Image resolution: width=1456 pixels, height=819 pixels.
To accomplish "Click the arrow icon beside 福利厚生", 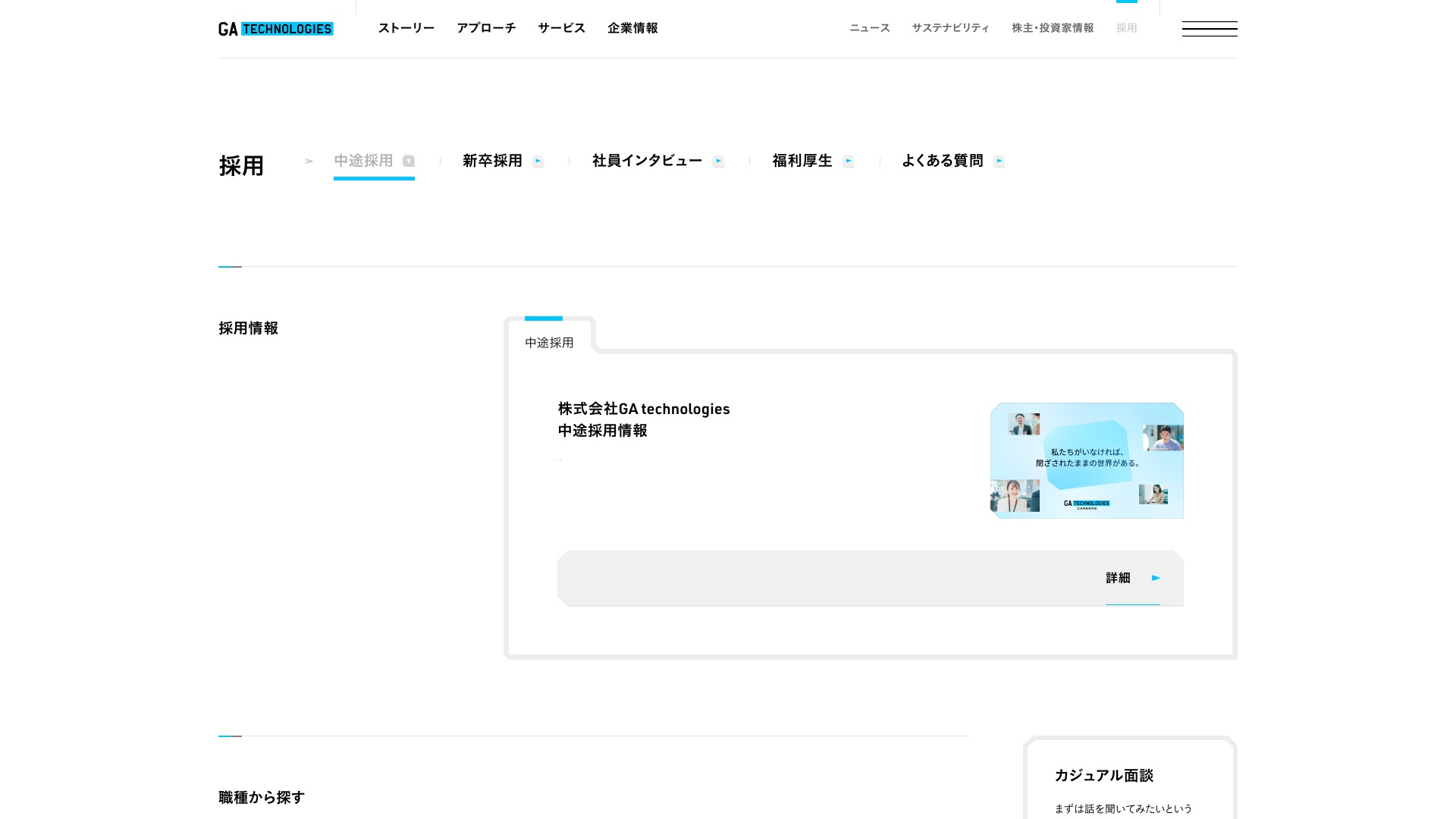I will [x=848, y=161].
